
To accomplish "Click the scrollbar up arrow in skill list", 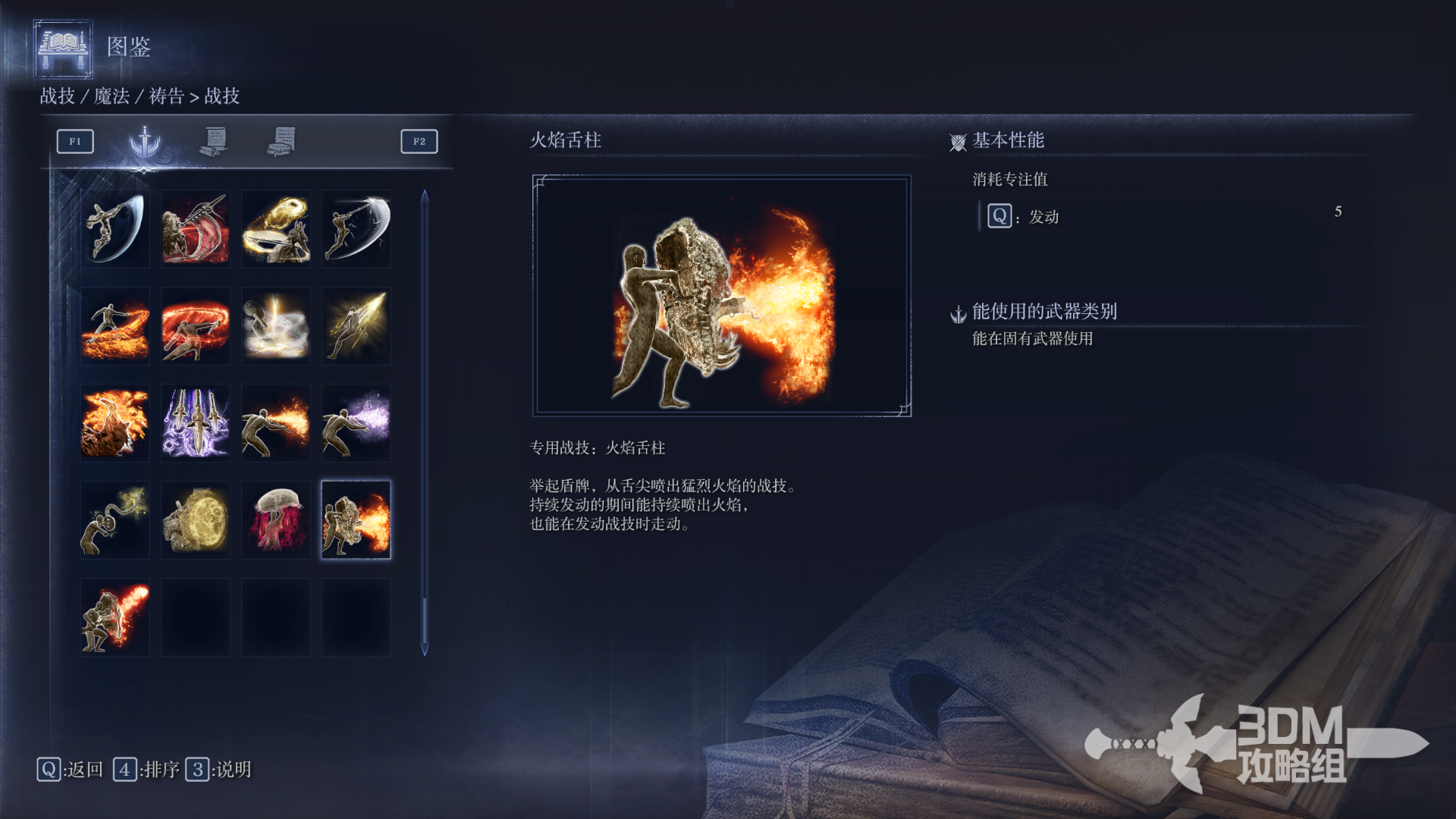I will (x=425, y=196).
